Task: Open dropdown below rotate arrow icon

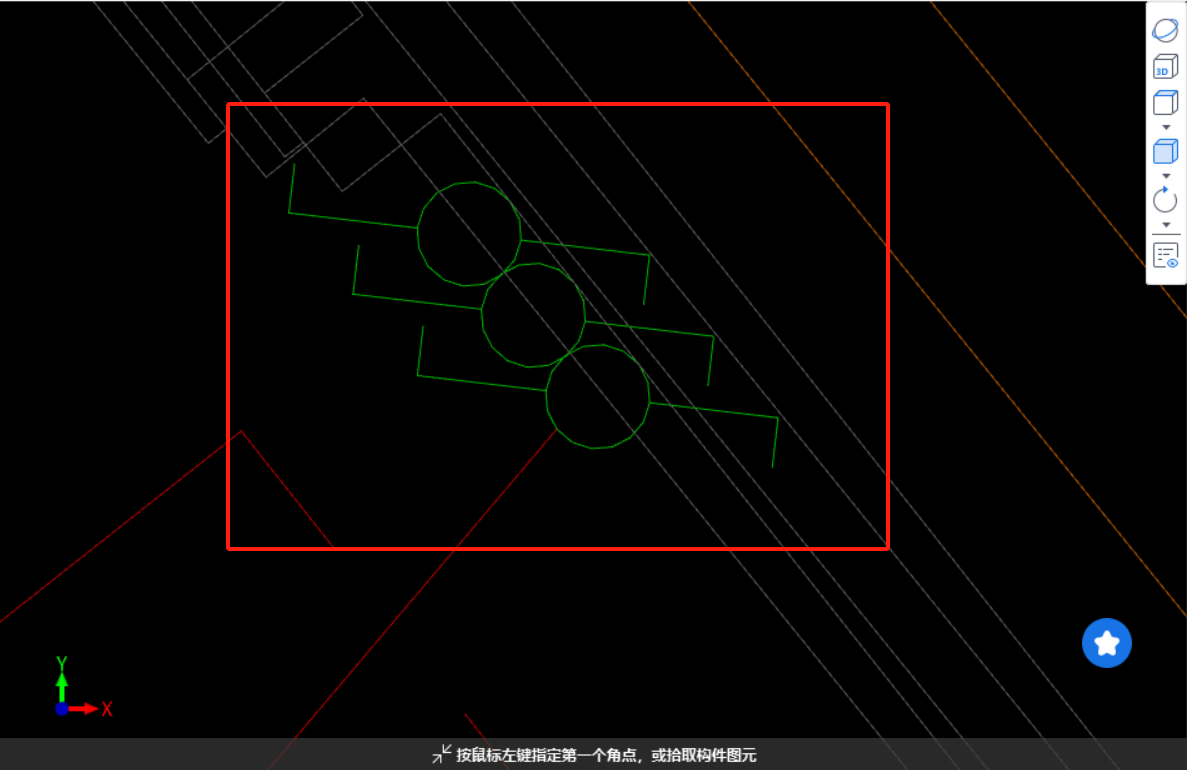Action: (1166, 225)
